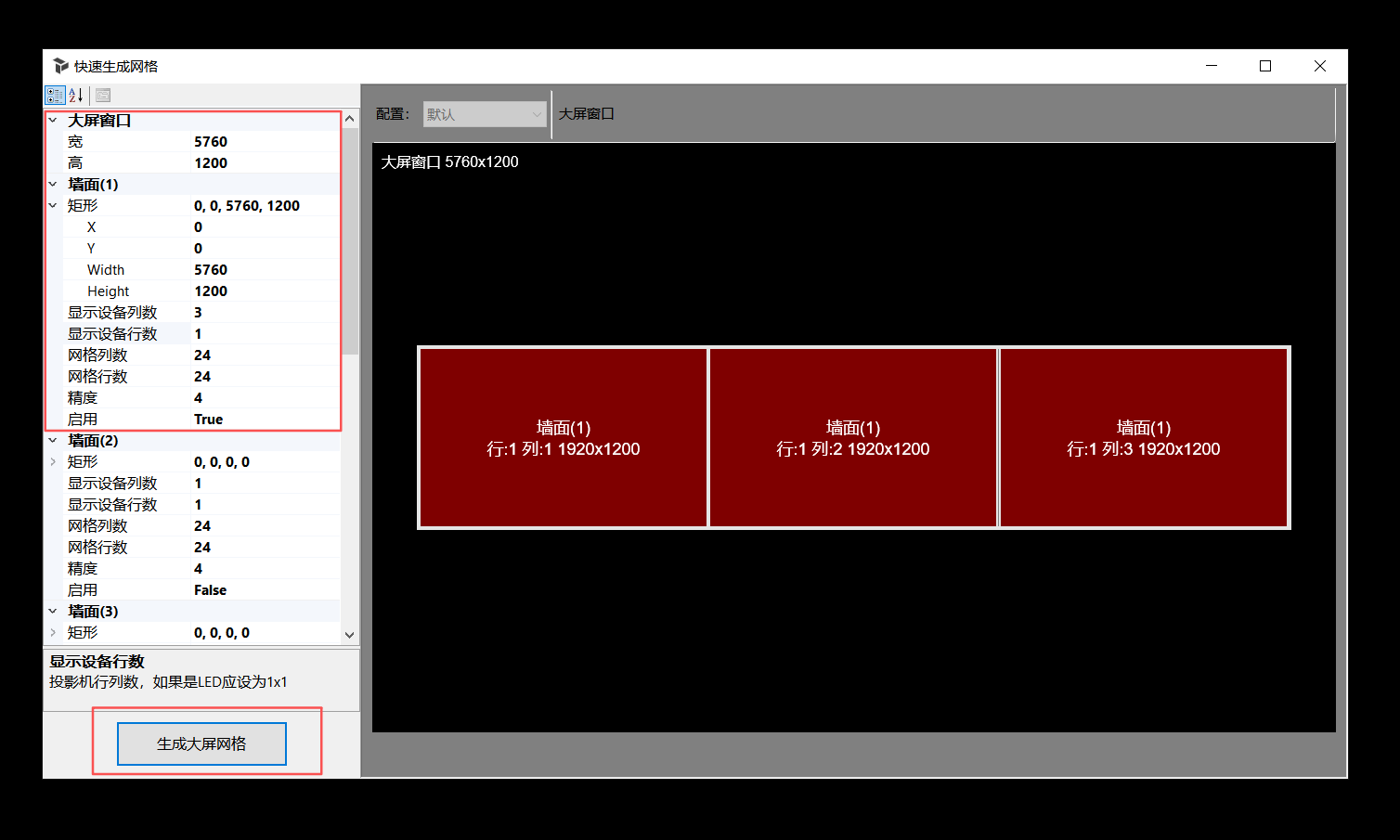1400x840 pixels.
Task: Open the 配置 默认 dropdown
Action: [485, 114]
